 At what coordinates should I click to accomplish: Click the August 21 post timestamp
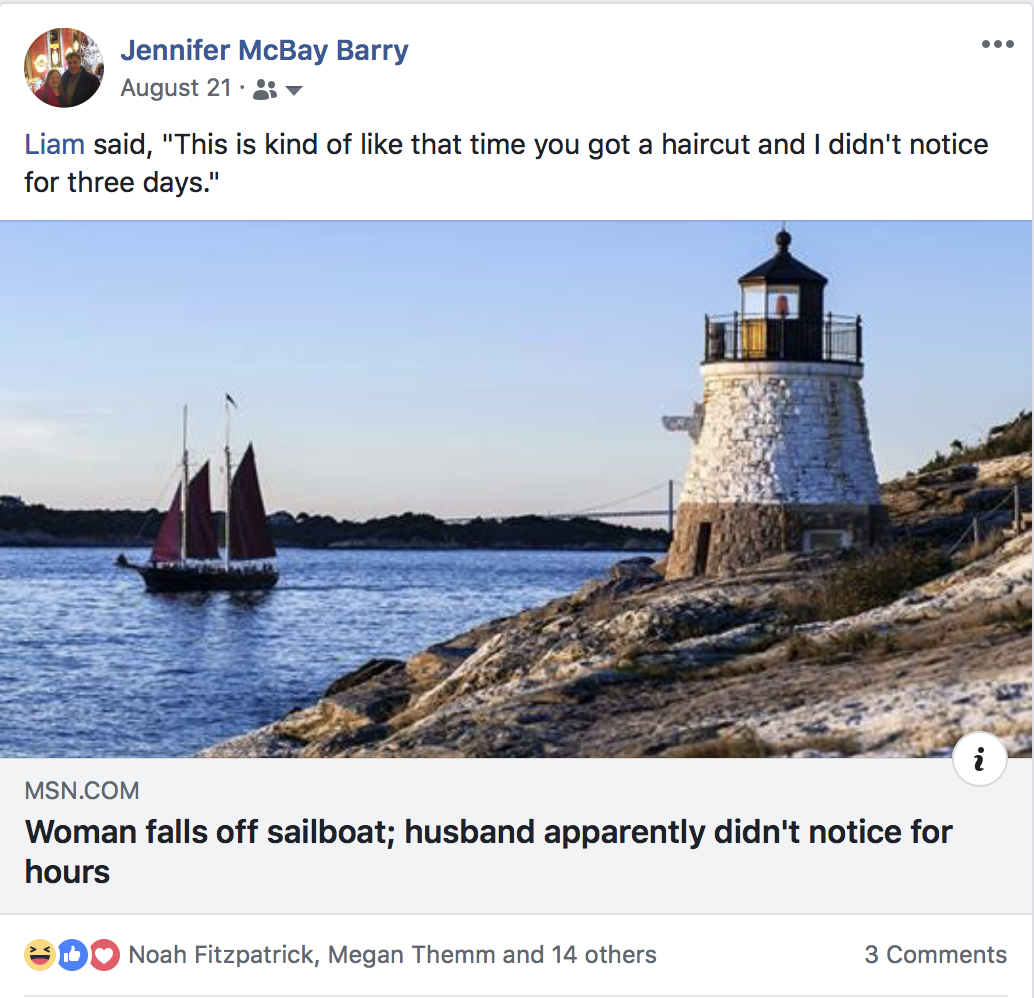(176, 88)
